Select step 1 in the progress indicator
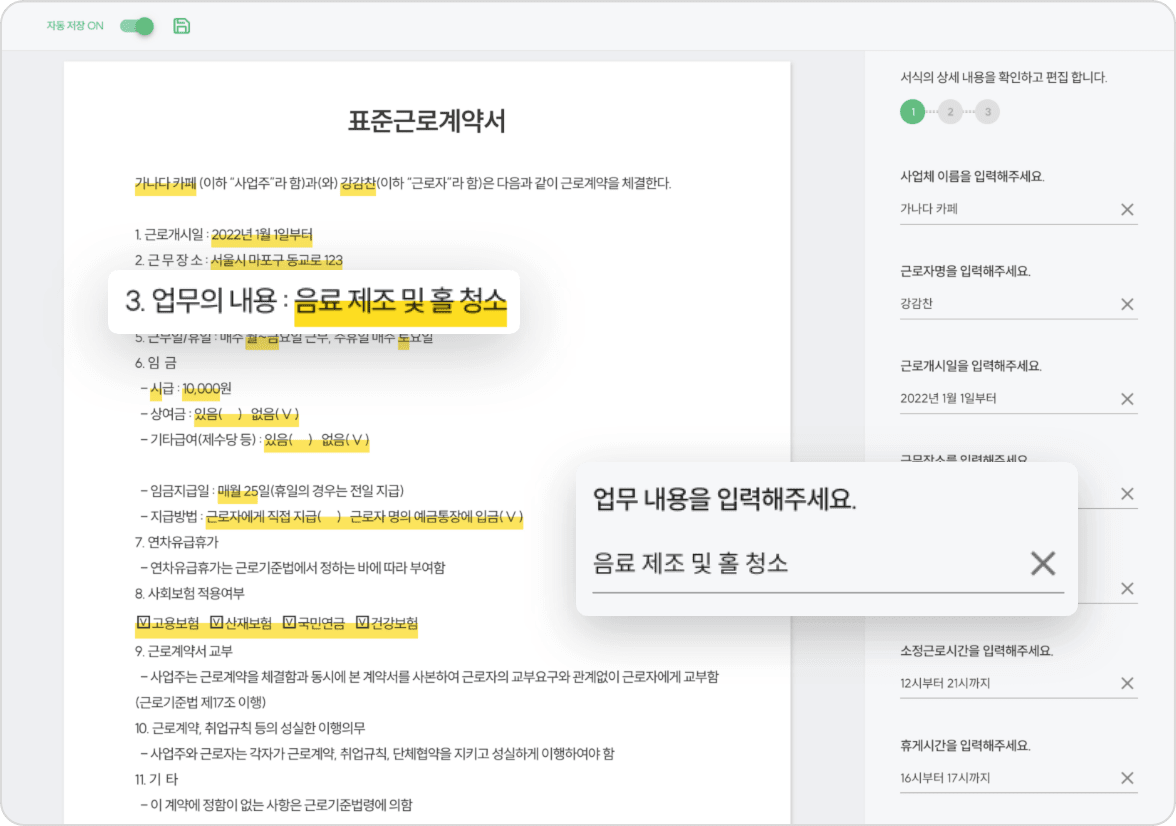 click(x=912, y=112)
